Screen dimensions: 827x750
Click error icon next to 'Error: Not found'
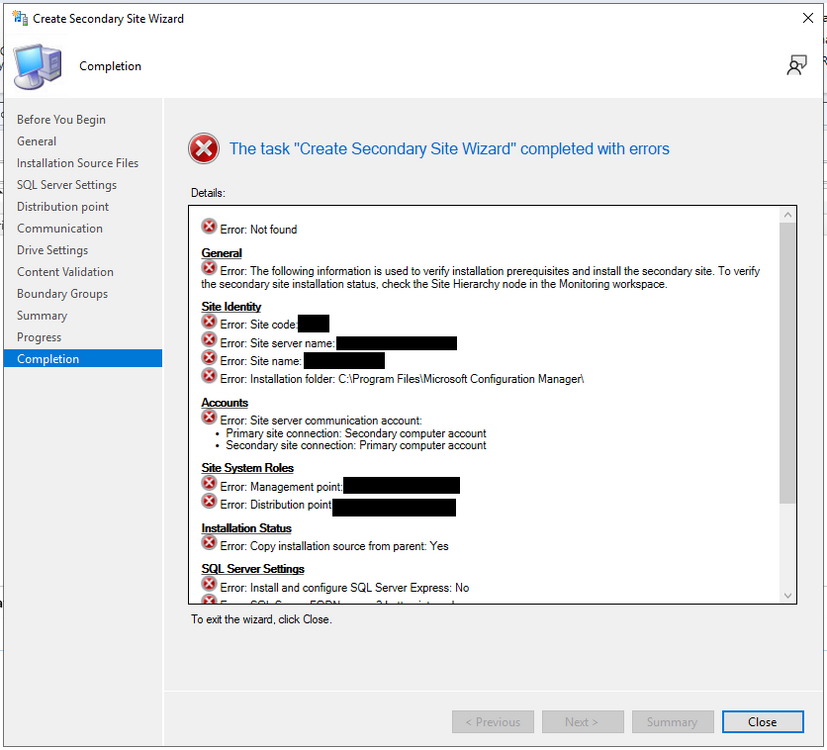click(x=209, y=227)
